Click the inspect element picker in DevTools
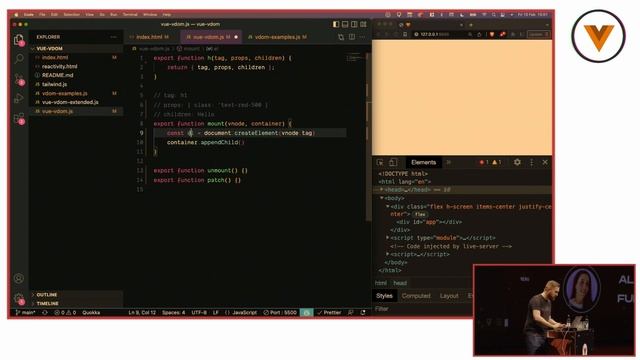The width and height of the screenshot is (640, 360). coord(380,162)
